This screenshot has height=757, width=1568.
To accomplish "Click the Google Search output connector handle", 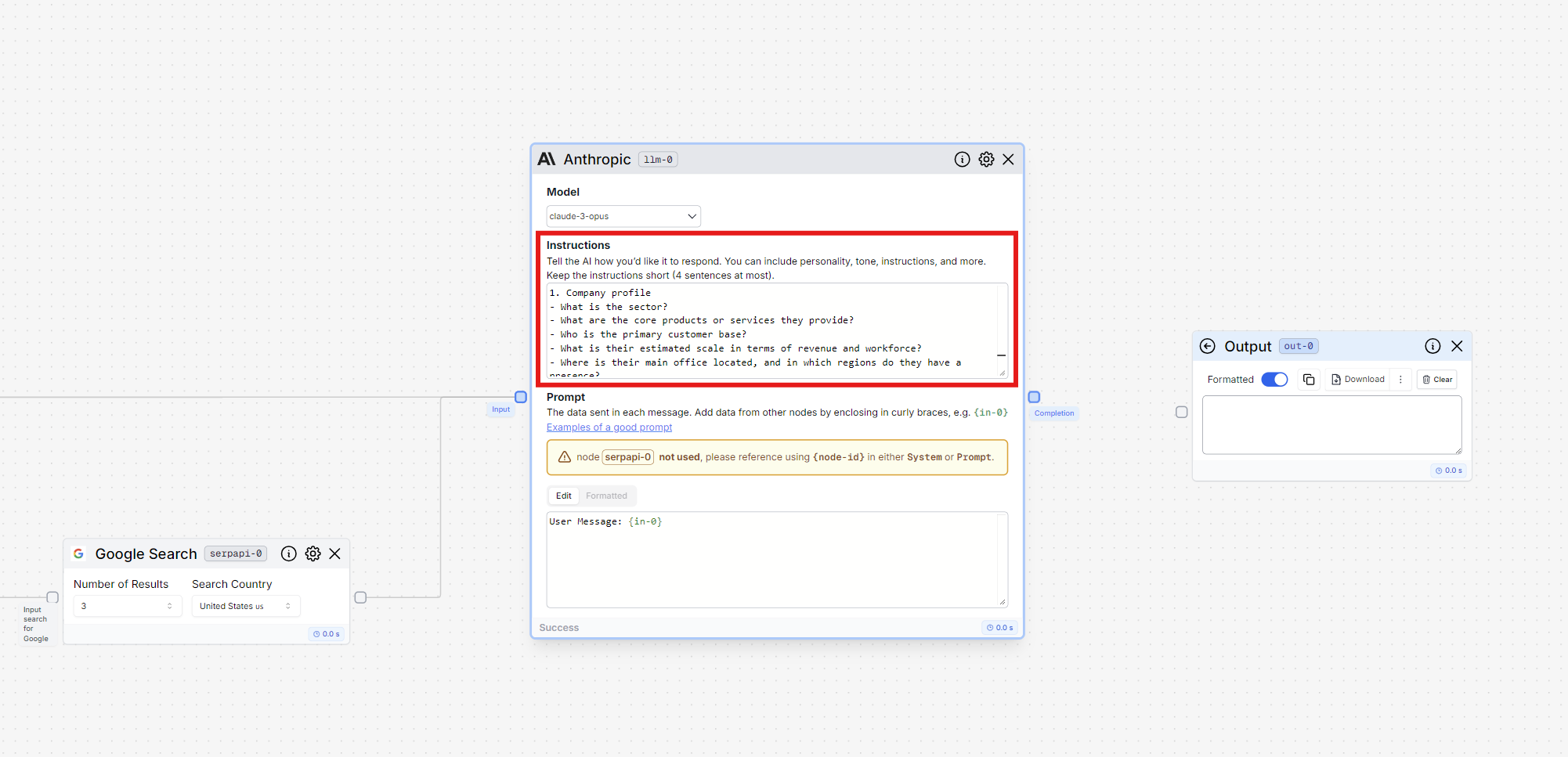I will tap(360, 597).
